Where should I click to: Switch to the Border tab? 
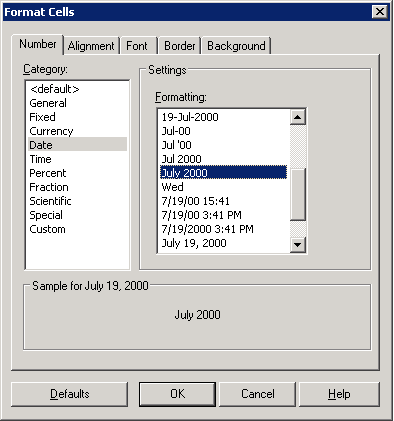(x=180, y=46)
